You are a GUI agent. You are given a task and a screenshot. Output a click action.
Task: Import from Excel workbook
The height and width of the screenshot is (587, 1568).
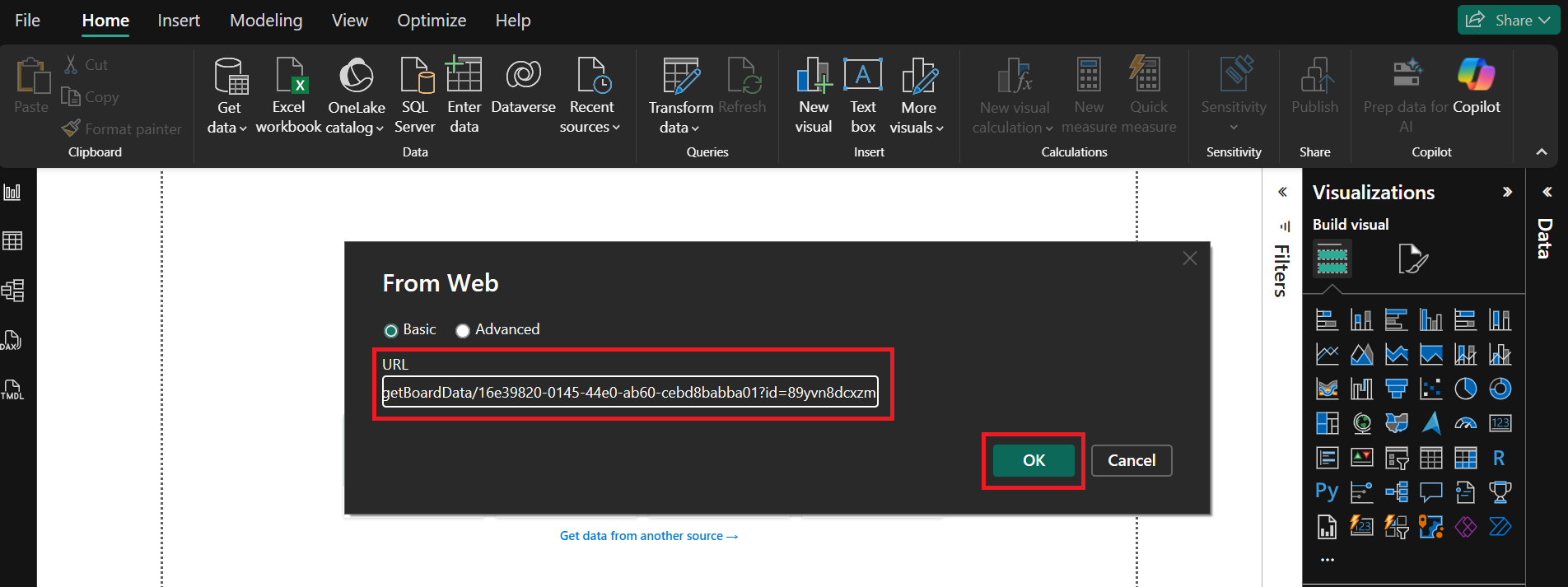click(x=288, y=96)
